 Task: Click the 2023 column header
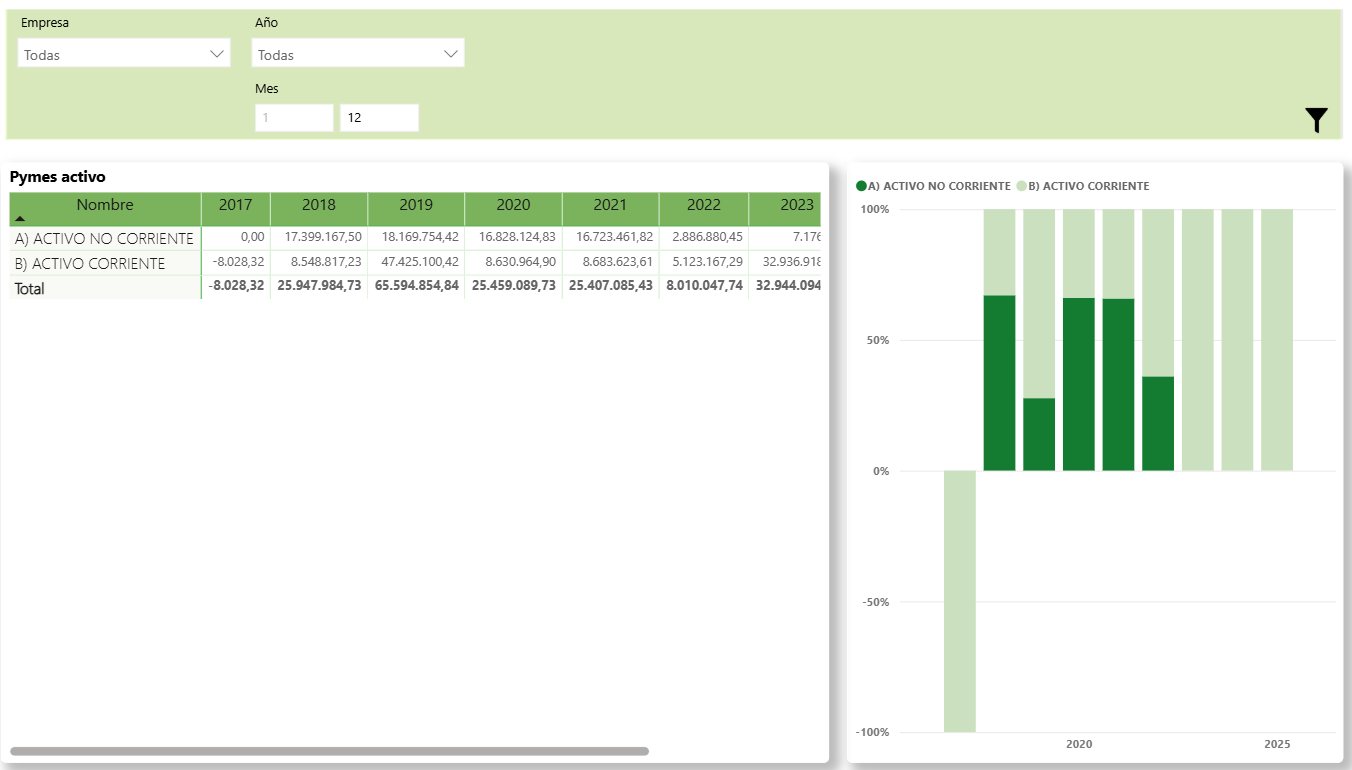(796, 205)
